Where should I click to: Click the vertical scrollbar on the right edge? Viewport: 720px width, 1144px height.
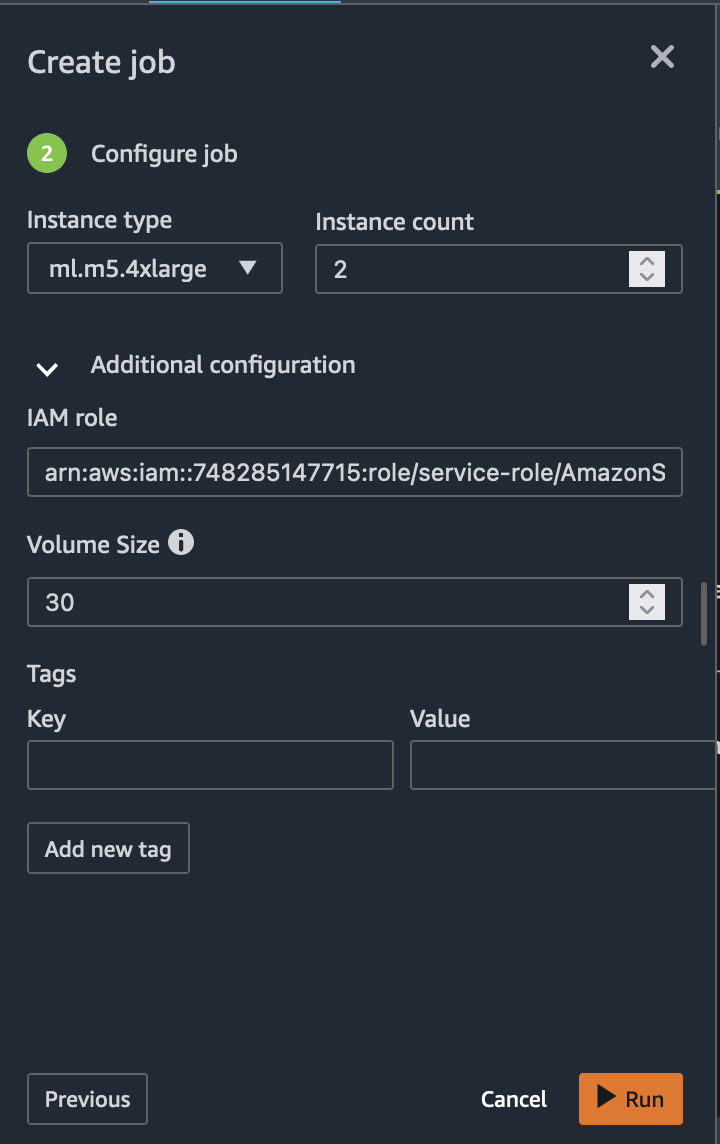[706, 613]
